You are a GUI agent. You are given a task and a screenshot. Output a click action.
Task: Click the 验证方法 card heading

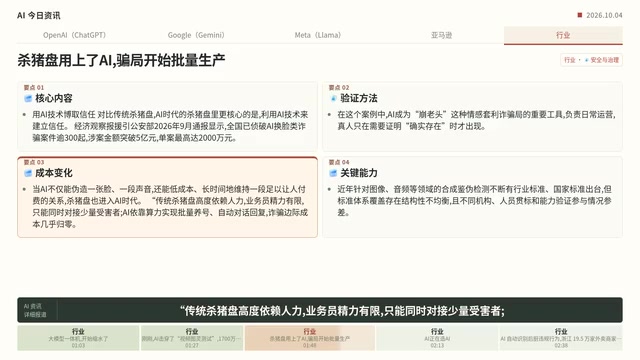(x=359, y=98)
